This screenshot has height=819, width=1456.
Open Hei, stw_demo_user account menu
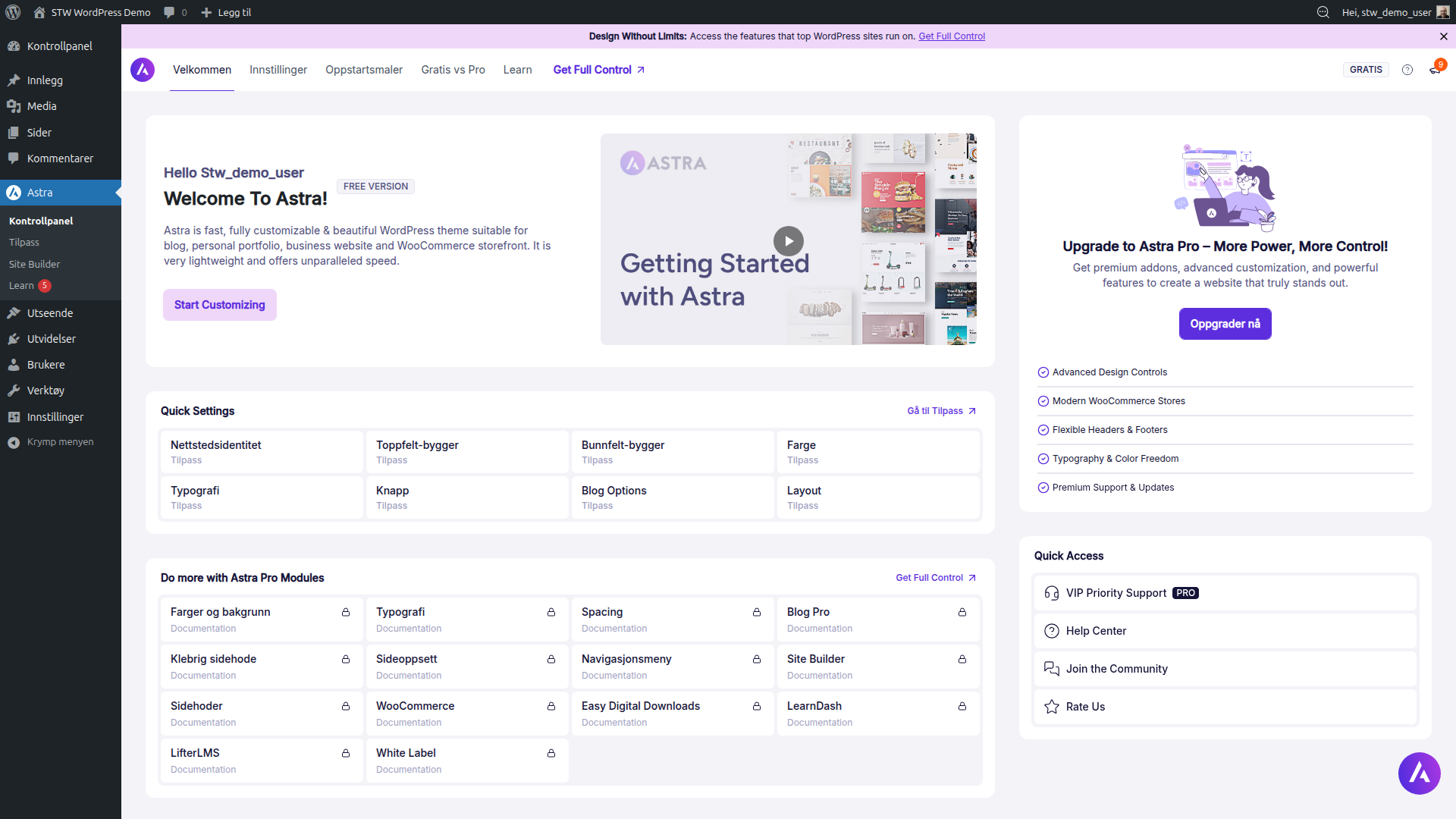click(x=1395, y=12)
